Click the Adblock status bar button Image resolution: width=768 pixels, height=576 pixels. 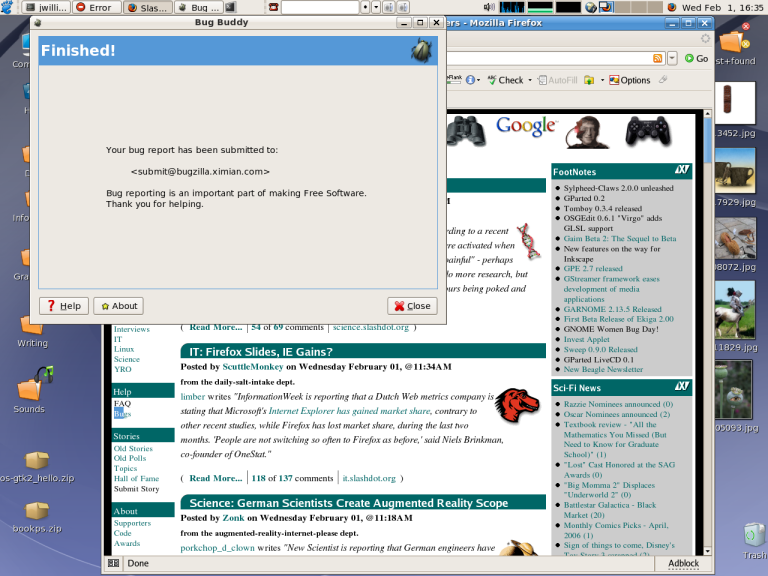(x=683, y=563)
